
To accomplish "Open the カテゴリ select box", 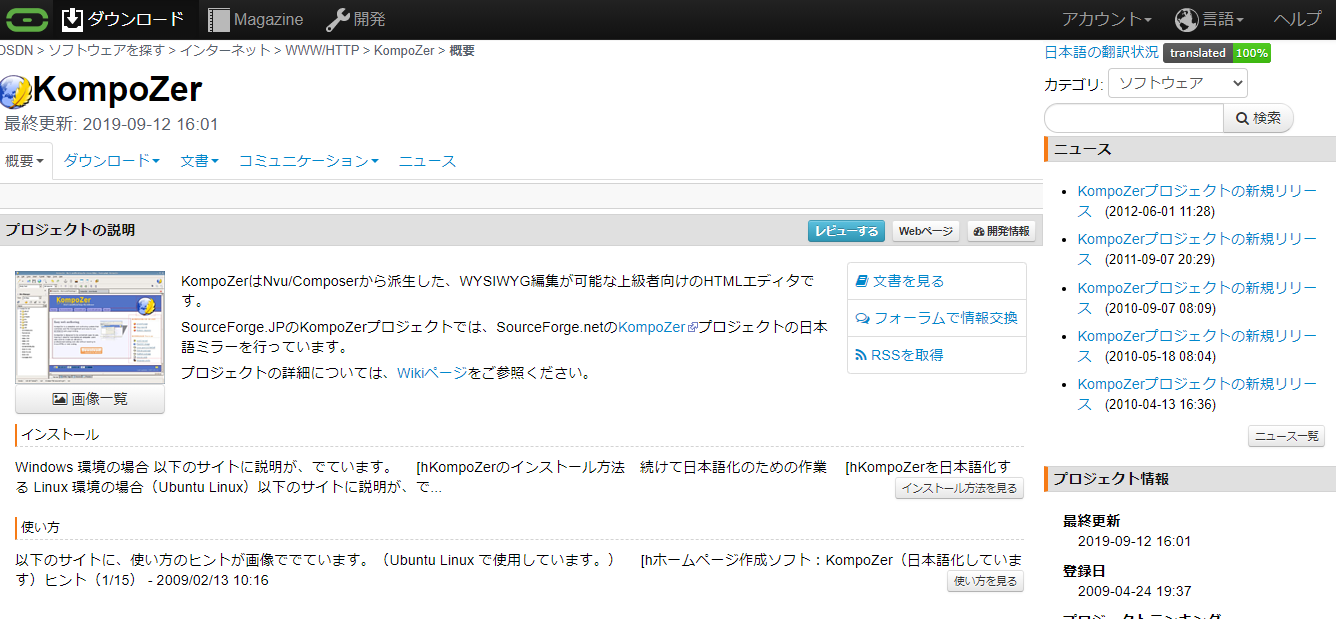I will point(1177,83).
